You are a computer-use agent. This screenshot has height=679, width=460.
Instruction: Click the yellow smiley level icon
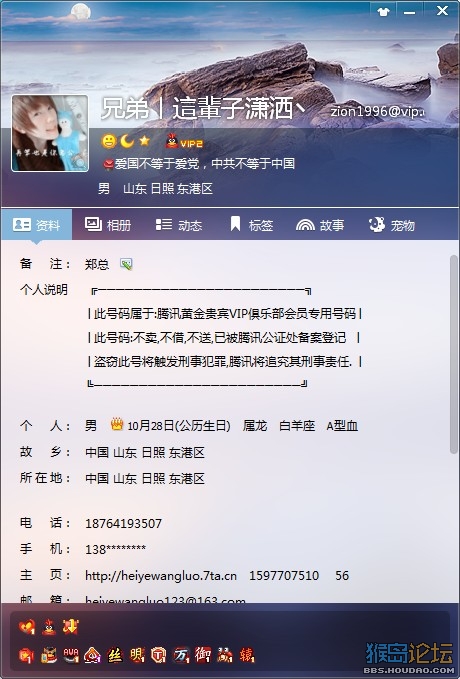pyautogui.click(x=109, y=141)
